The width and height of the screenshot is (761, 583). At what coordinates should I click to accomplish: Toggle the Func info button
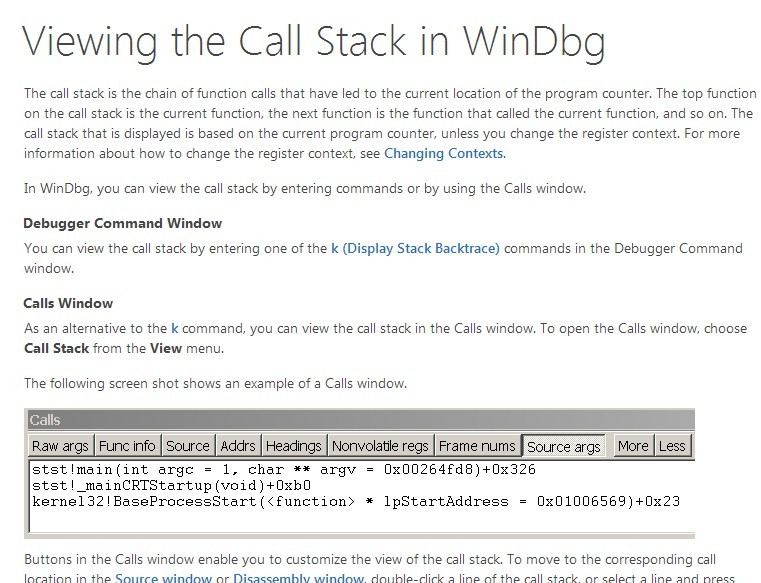tap(127, 446)
